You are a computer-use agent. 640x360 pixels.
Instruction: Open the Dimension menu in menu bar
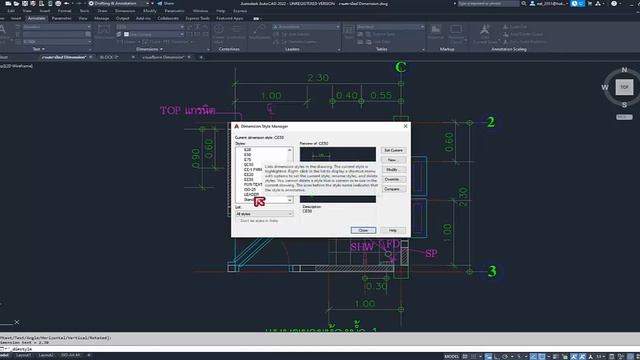[125, 11]
